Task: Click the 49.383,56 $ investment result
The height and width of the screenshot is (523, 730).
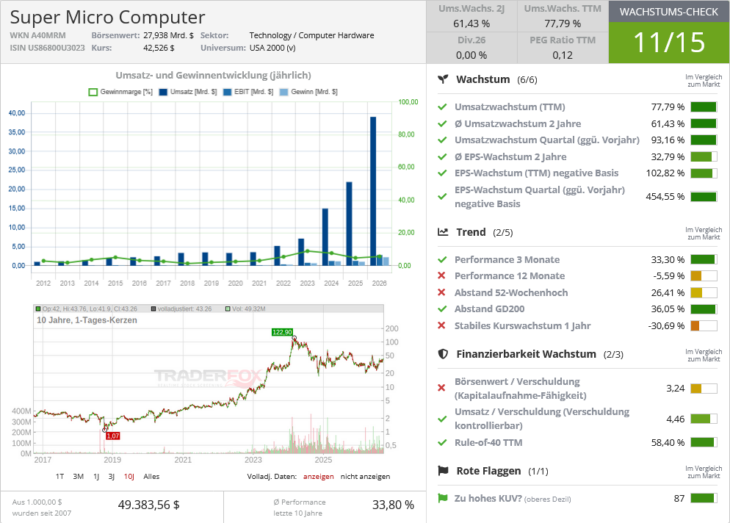Action: point(149,505)
